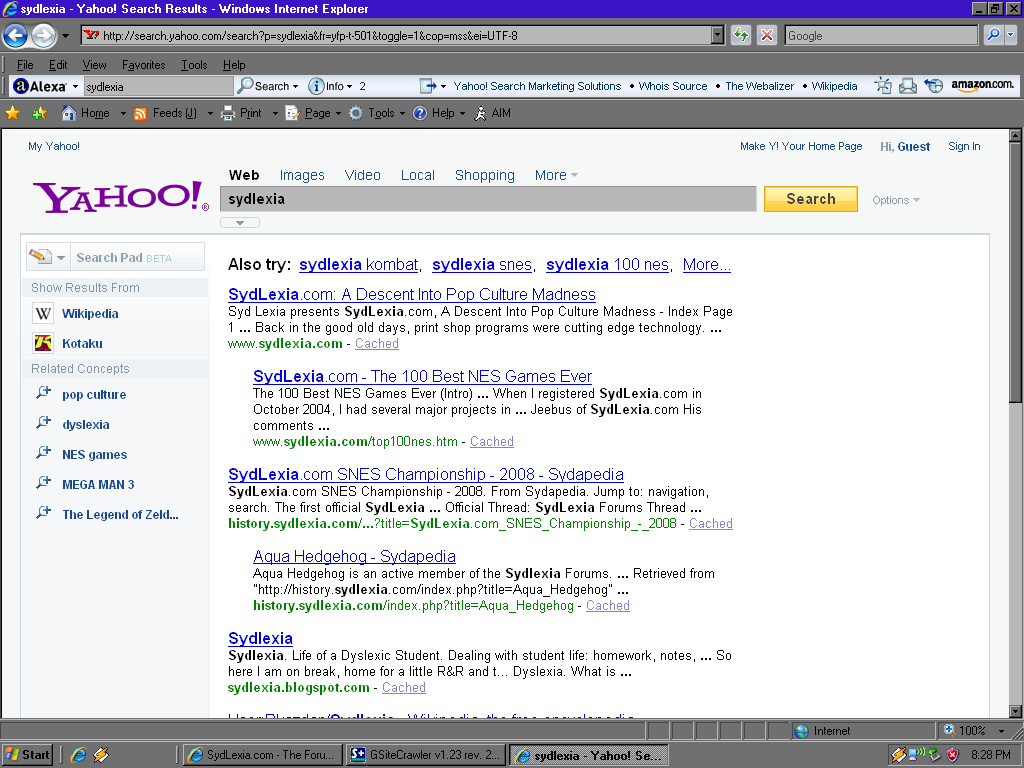Click the Yahoo search input field
Screen dimensions: 1024x768
tap(487, 199)
